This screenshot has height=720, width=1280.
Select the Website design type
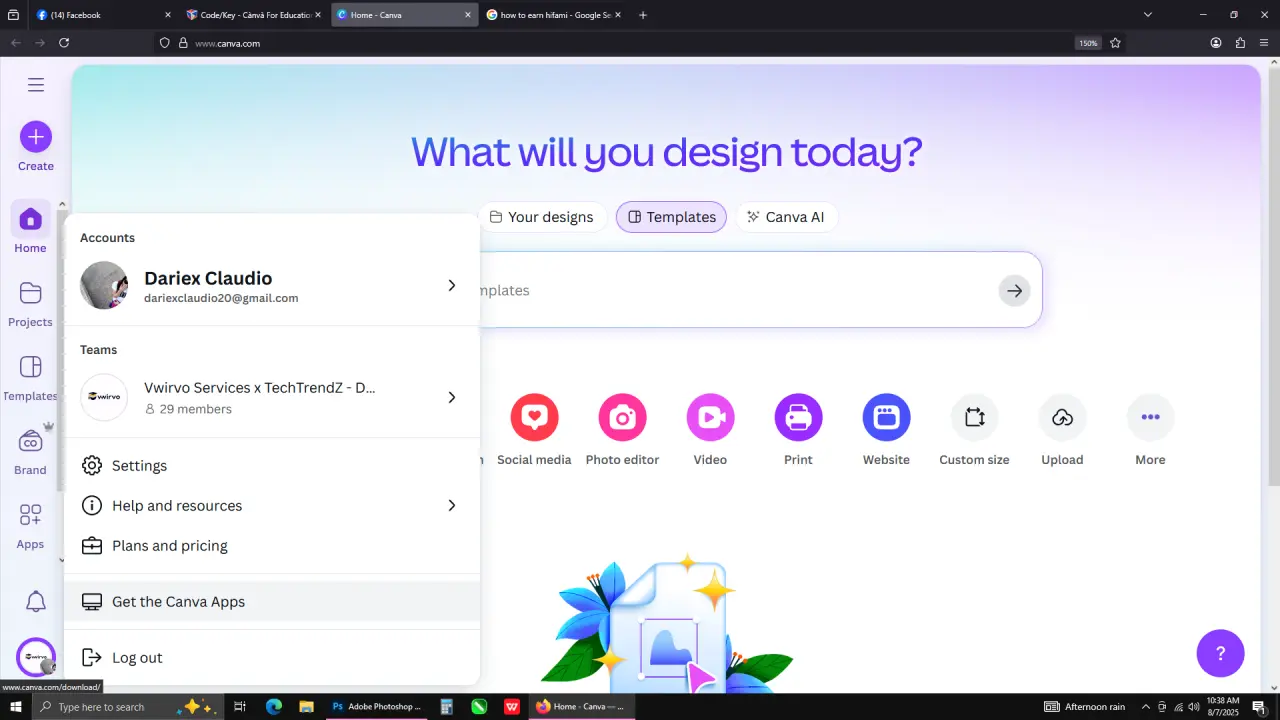[x=886, y=430]
